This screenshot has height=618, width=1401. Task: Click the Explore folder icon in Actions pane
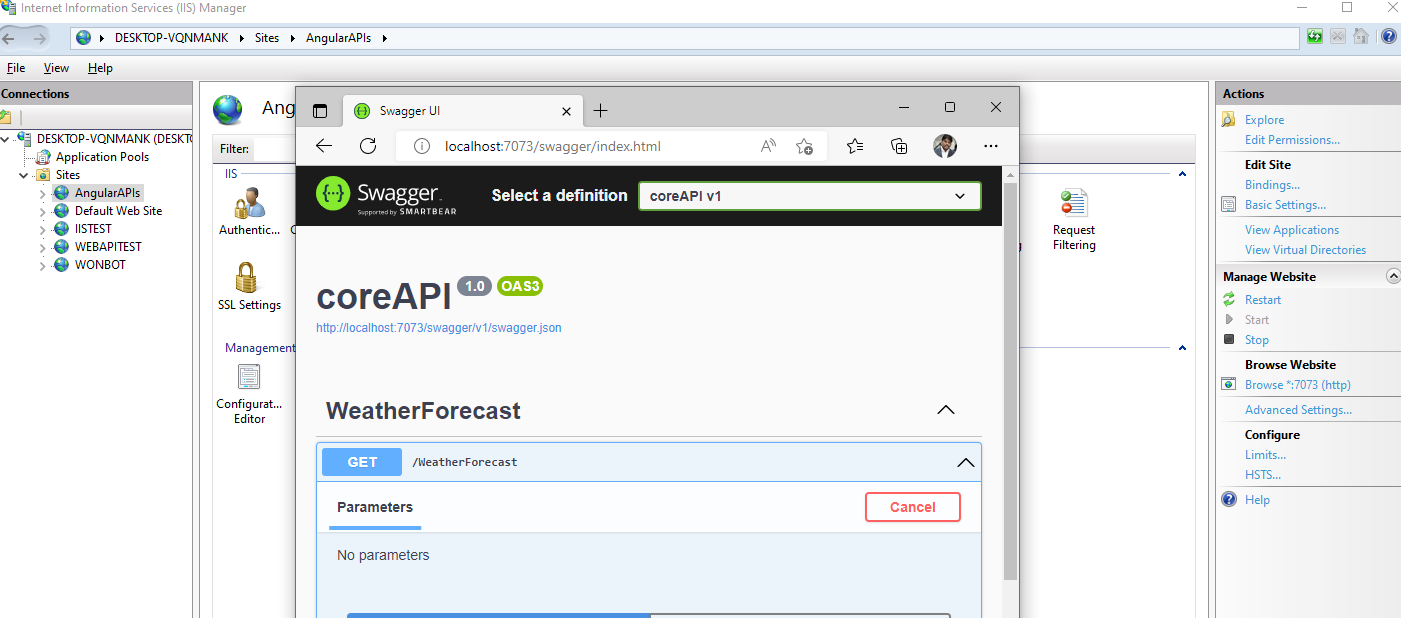click(1229, 120)
